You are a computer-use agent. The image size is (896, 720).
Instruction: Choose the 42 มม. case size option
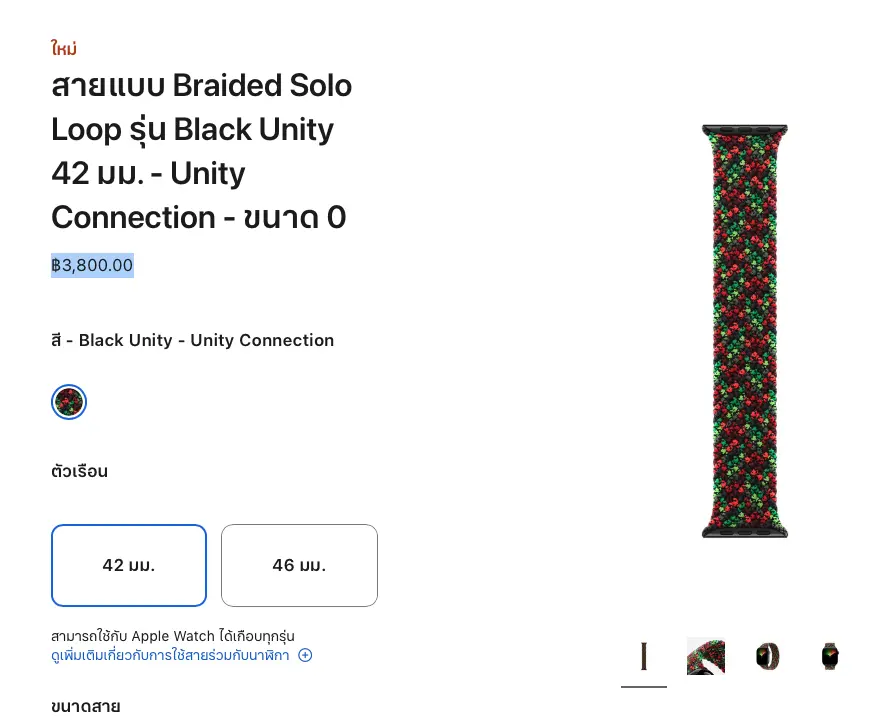129,565
